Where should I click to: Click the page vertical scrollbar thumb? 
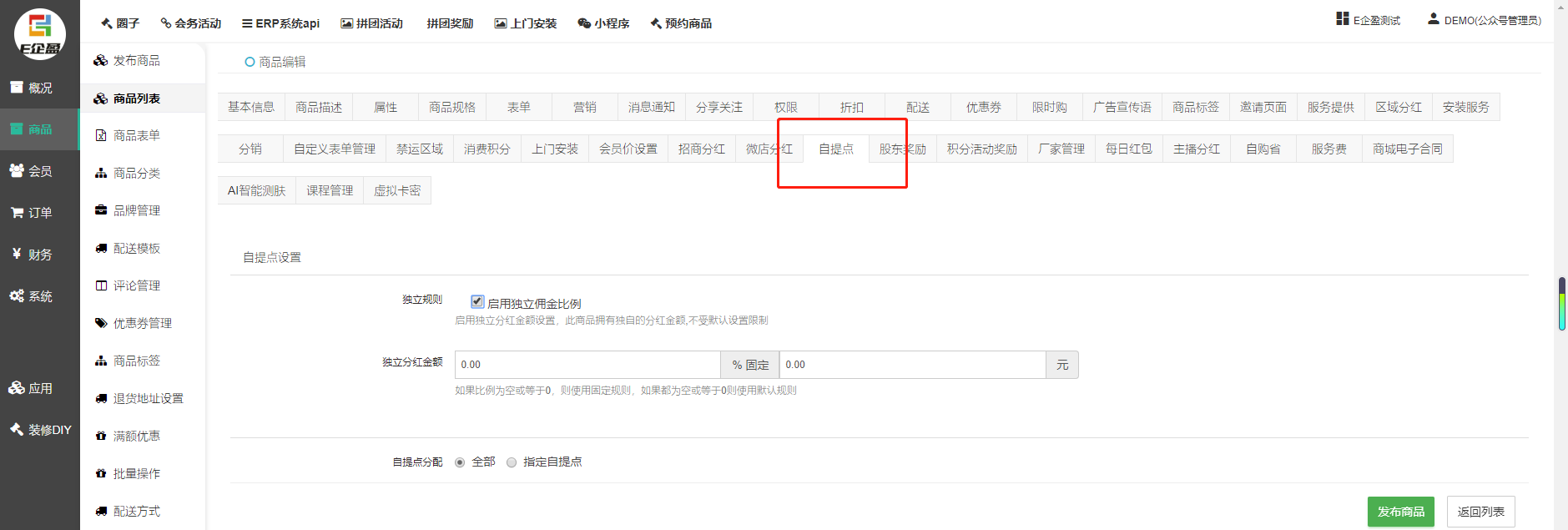1561,304
